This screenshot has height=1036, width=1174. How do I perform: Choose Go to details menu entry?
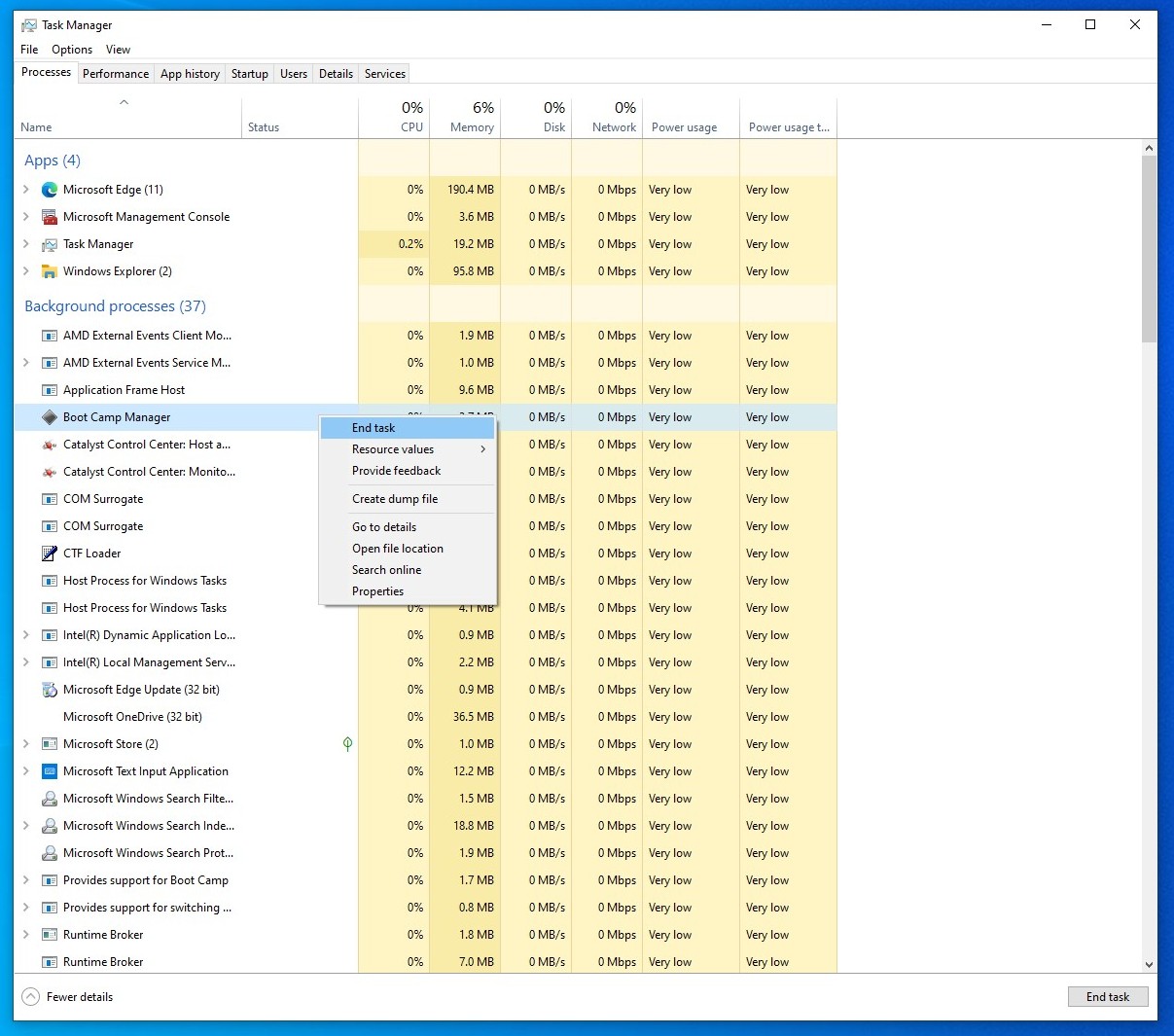click(408, 527)
